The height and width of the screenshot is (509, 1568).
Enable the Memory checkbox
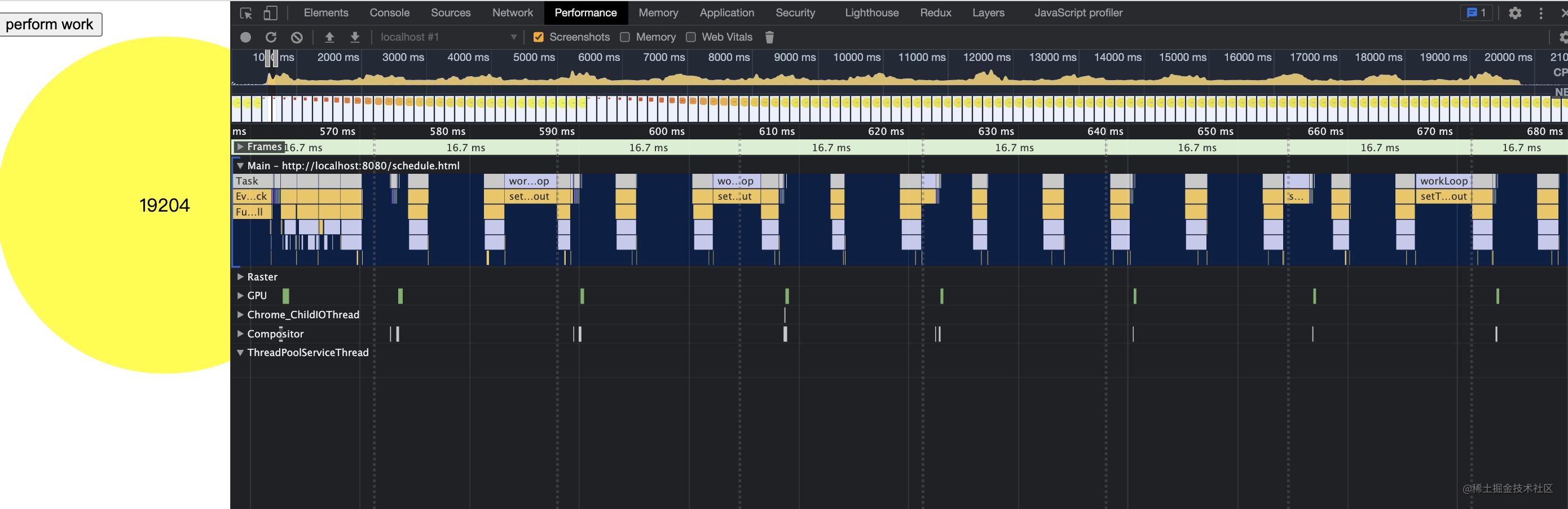(624, 37)
